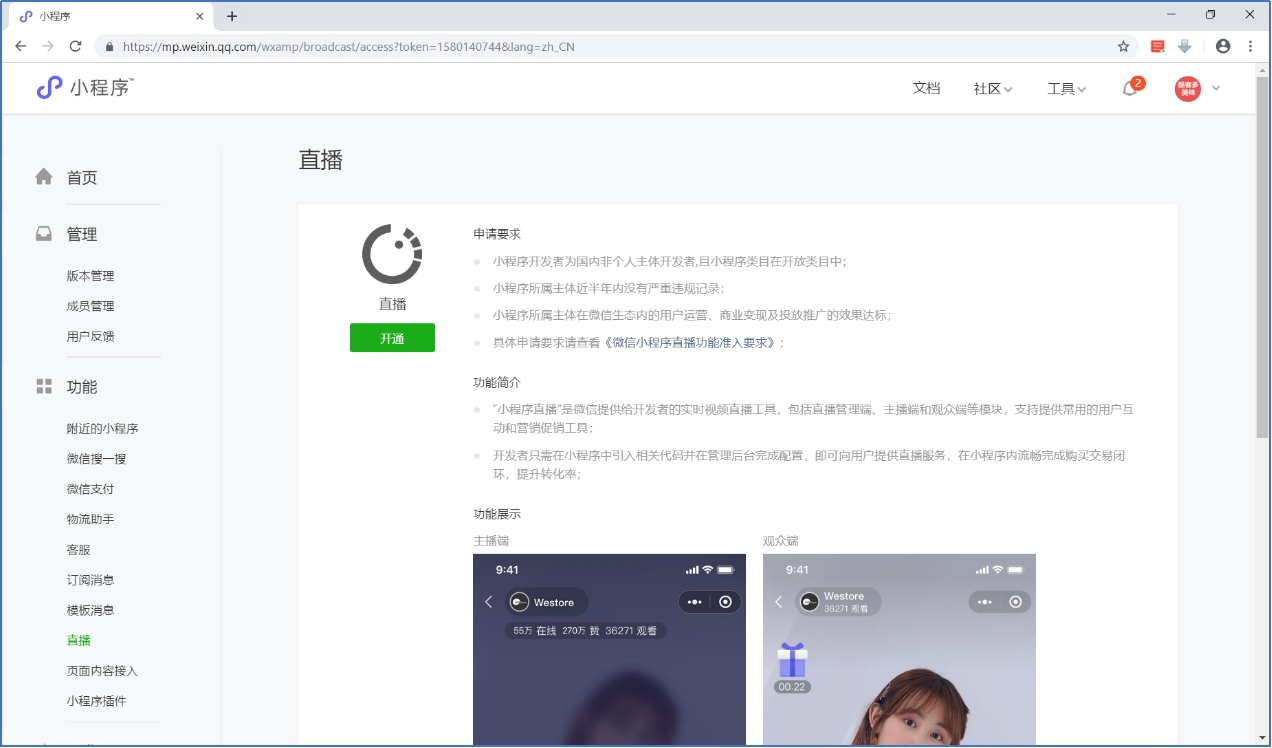Open 版本管理 in sidebar

(91, 276)
